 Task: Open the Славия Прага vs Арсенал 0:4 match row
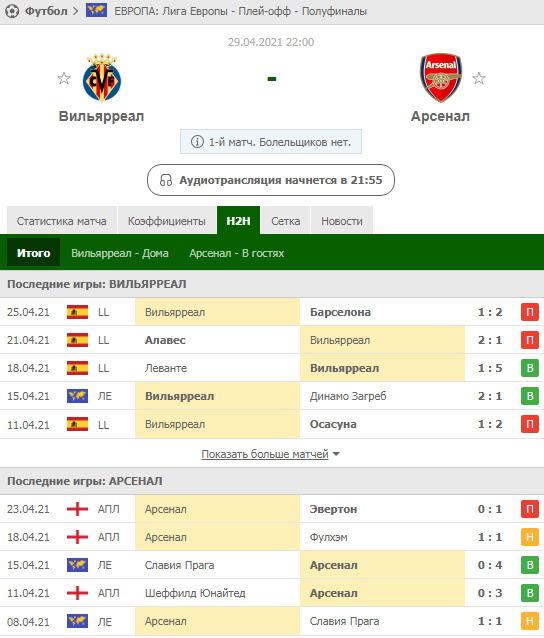coord(272,565)
